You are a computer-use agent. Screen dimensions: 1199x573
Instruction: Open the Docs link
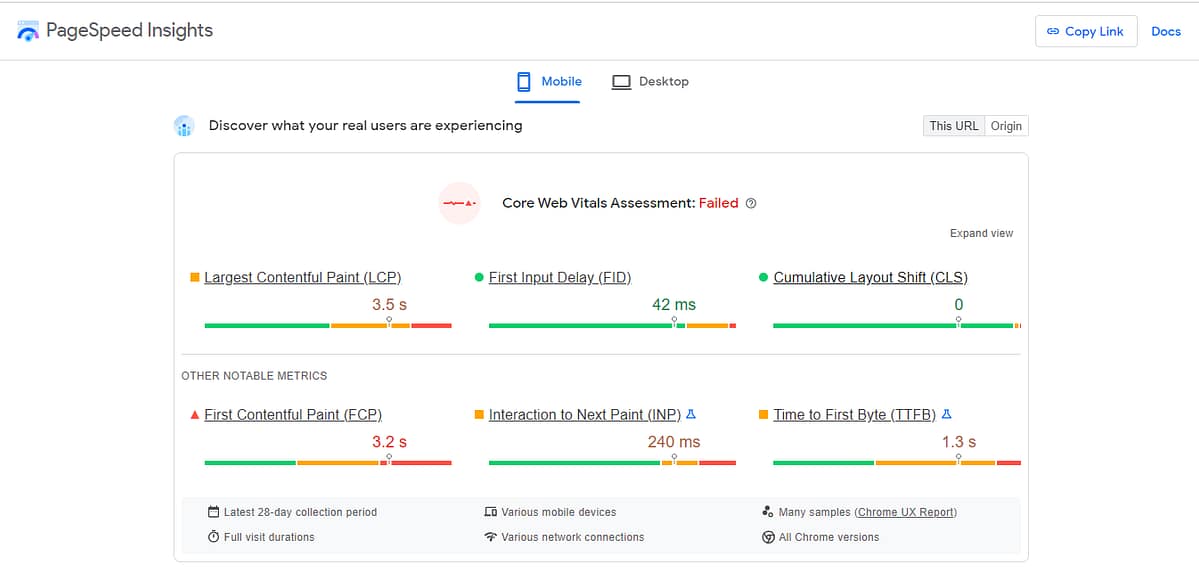coord(1166,31)
